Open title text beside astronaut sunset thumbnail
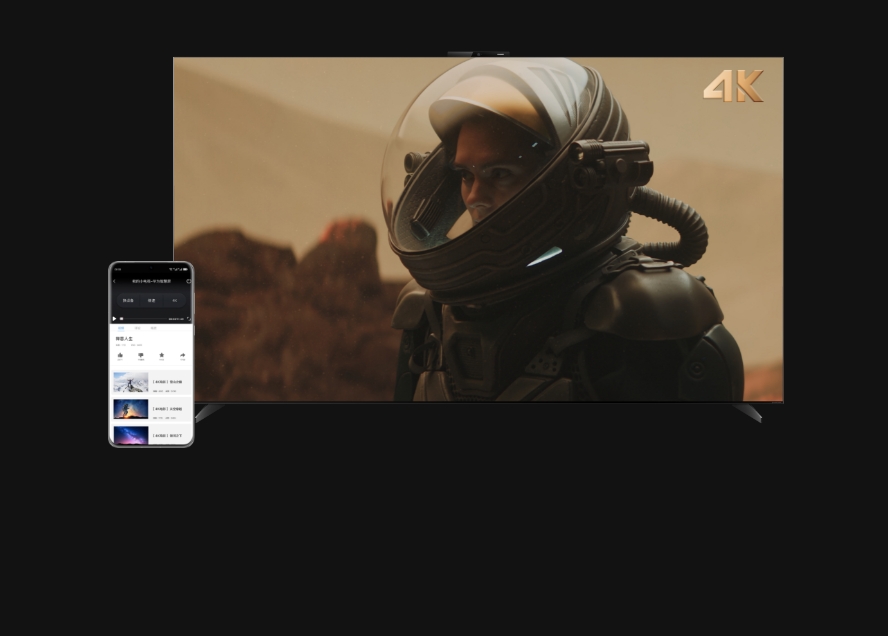The height and width of the screenshot is (636, 888). tap(167, 408)
